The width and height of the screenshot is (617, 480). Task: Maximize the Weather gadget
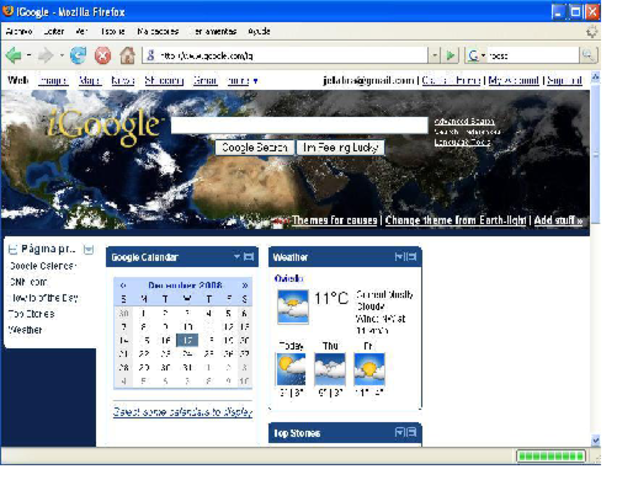coord(412,257)
